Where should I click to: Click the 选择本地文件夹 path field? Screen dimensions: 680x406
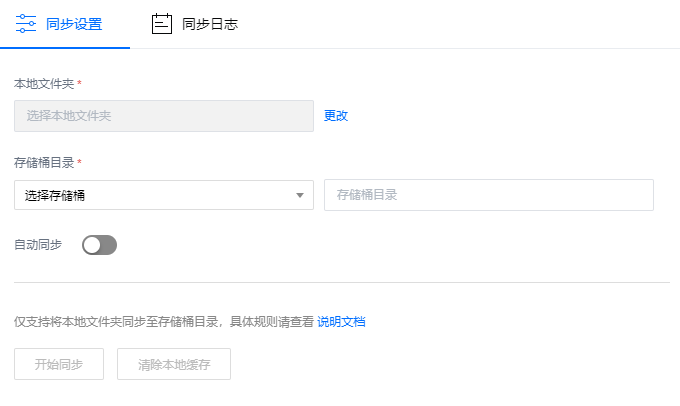[164, 116]
